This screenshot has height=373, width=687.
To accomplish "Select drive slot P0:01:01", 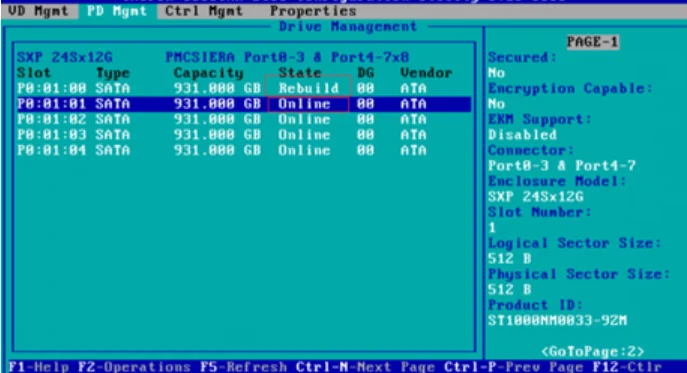I will [x=52, y=104].
